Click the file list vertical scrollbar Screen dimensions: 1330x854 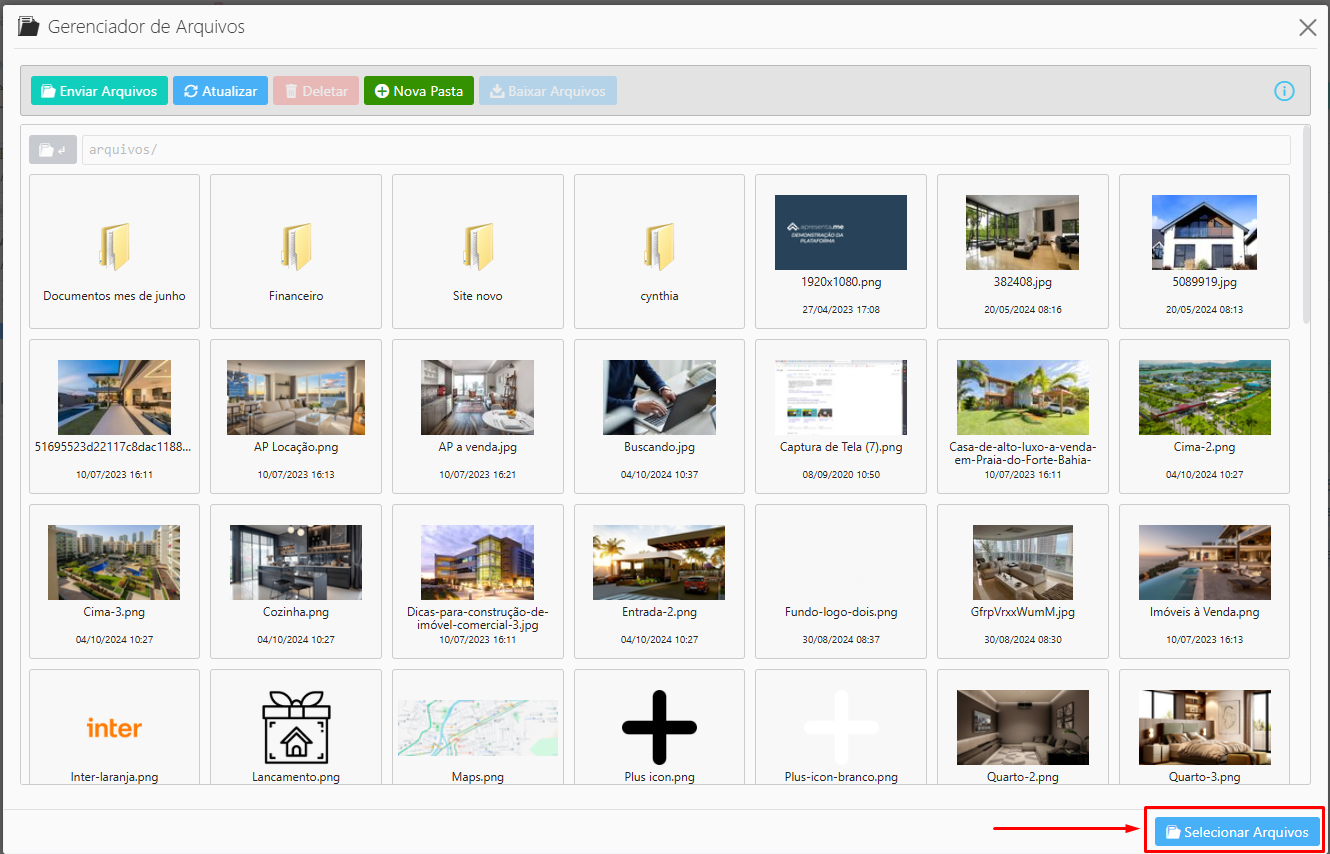pyautogui.click(x=1306, y=225)
